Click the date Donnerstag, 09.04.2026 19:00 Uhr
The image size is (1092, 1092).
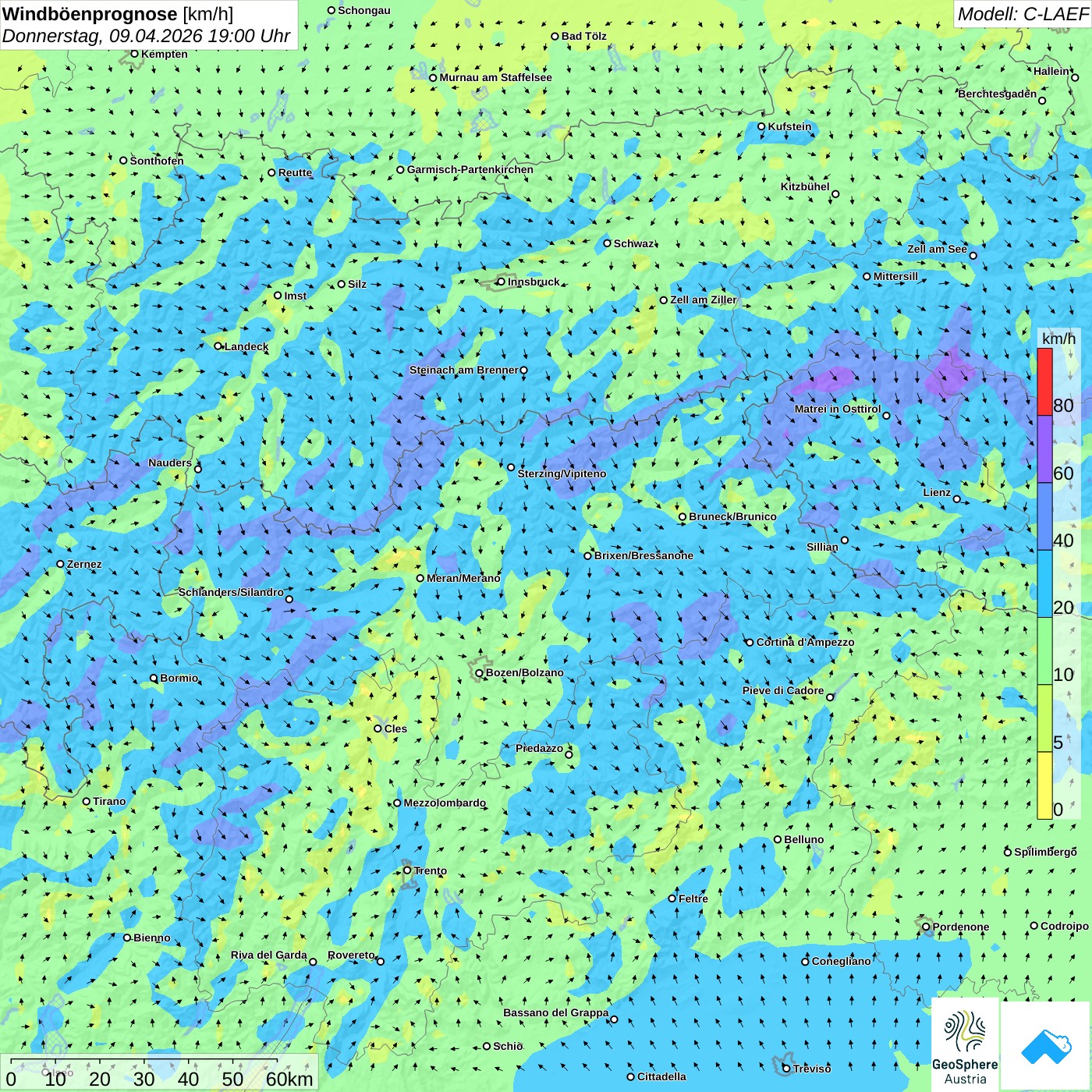[x=146, y=36]
